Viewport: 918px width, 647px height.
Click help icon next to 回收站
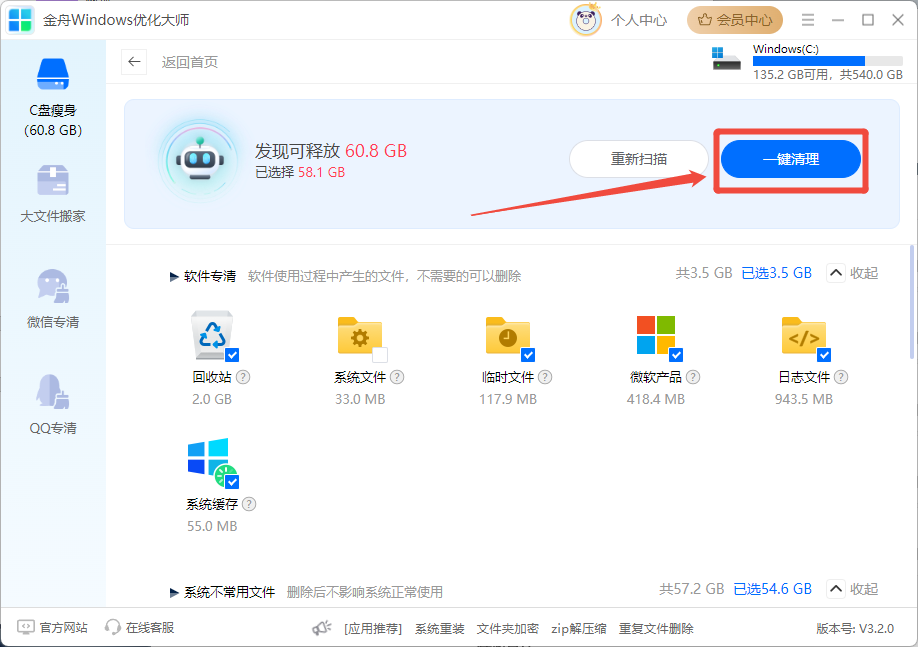tap(243, 377)
